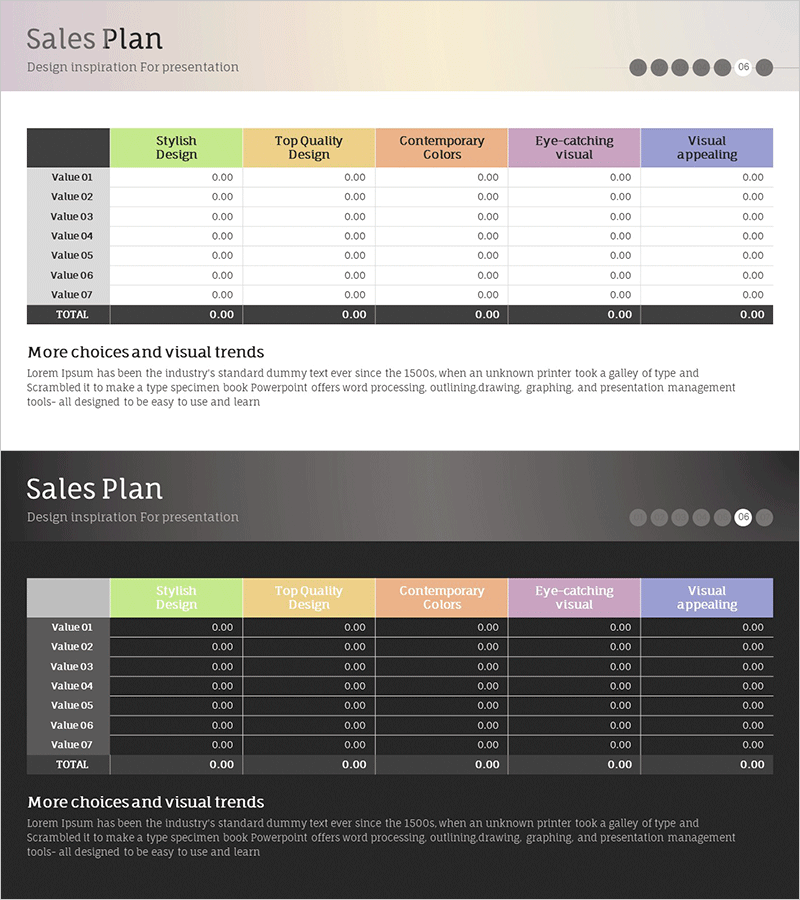This screenshot has height=900, width=800.
Task: Select last pagination dot on the light slide
Action: pos(764,67)
